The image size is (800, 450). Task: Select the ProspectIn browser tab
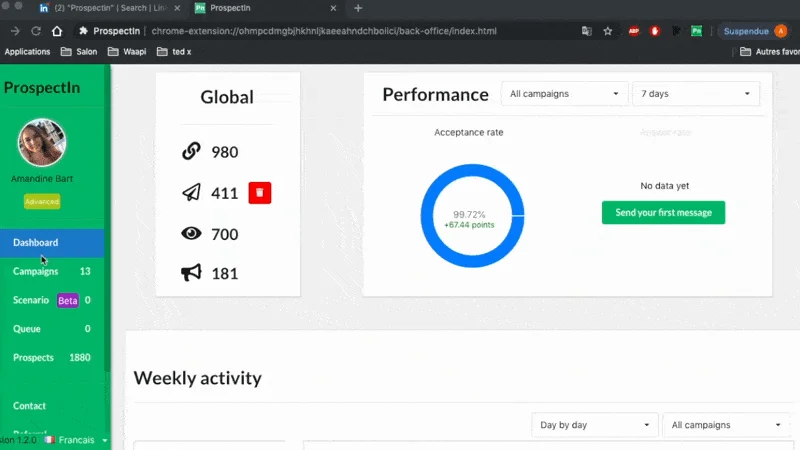click(x=265, y=8)
